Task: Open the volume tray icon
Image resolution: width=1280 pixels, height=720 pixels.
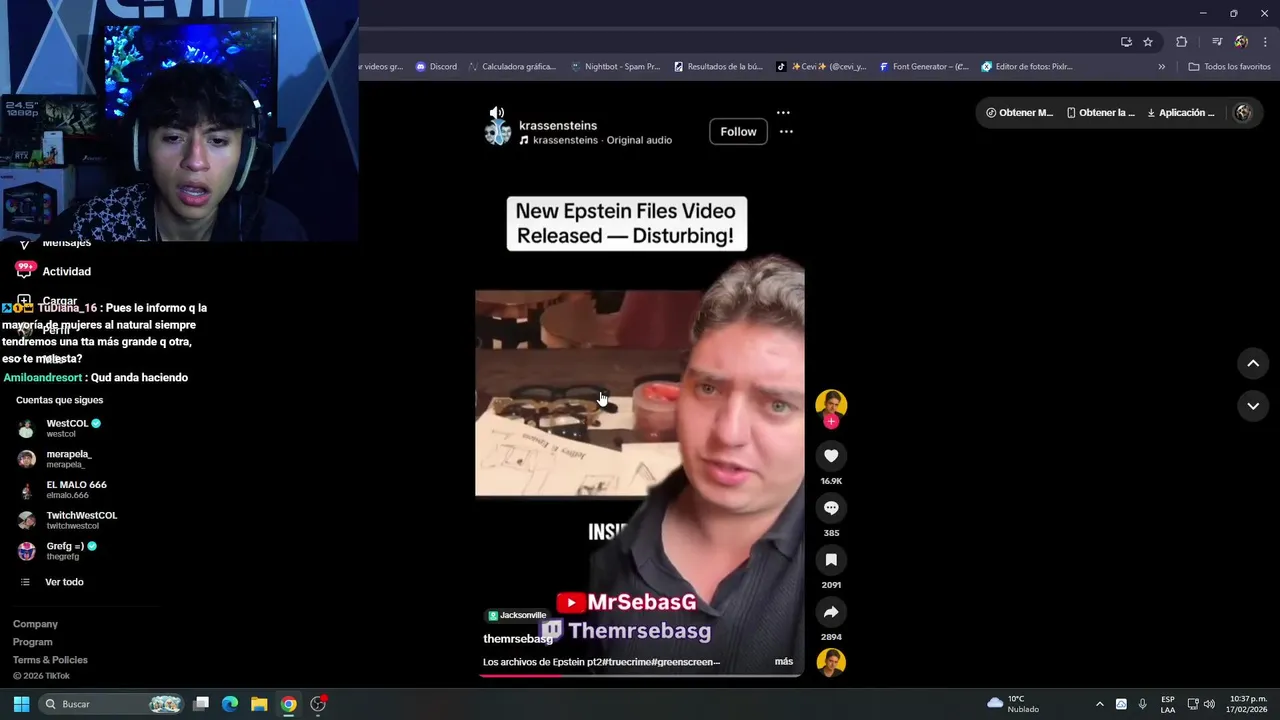Action: click(x=1209, y=704)
